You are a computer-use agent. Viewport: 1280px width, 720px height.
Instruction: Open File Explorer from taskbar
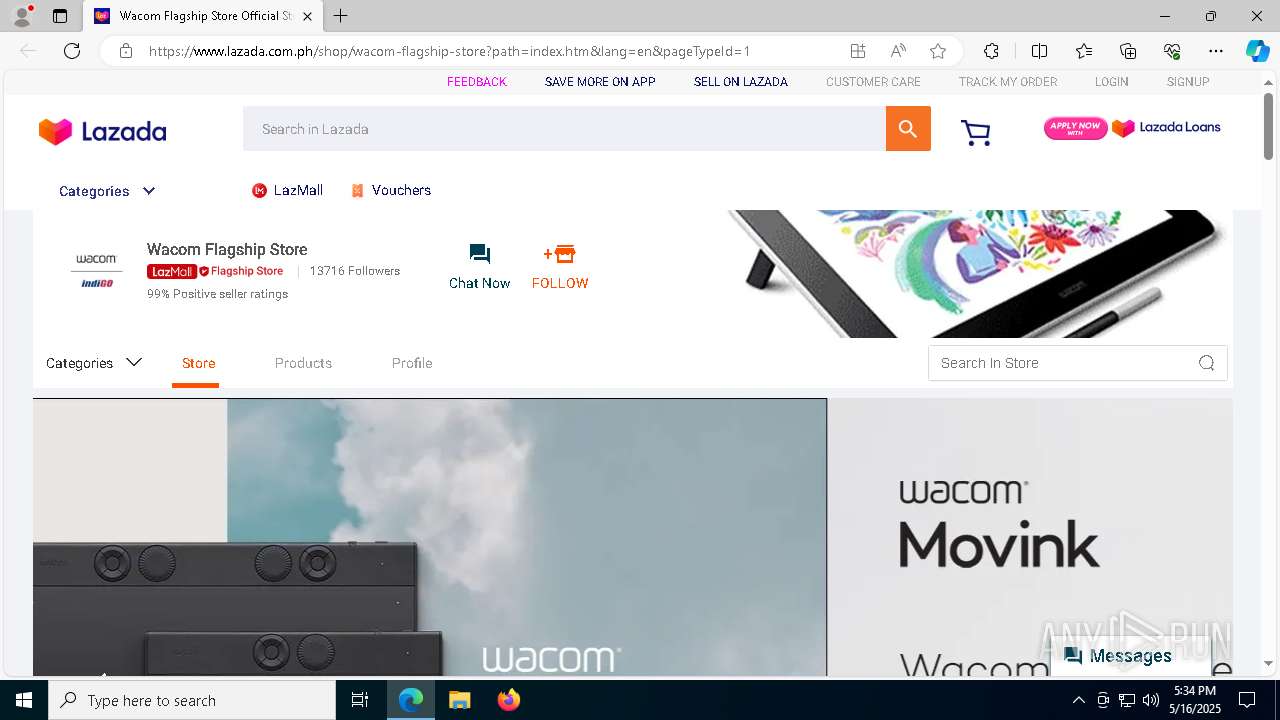pyautogui.click(x=459, y=700)
